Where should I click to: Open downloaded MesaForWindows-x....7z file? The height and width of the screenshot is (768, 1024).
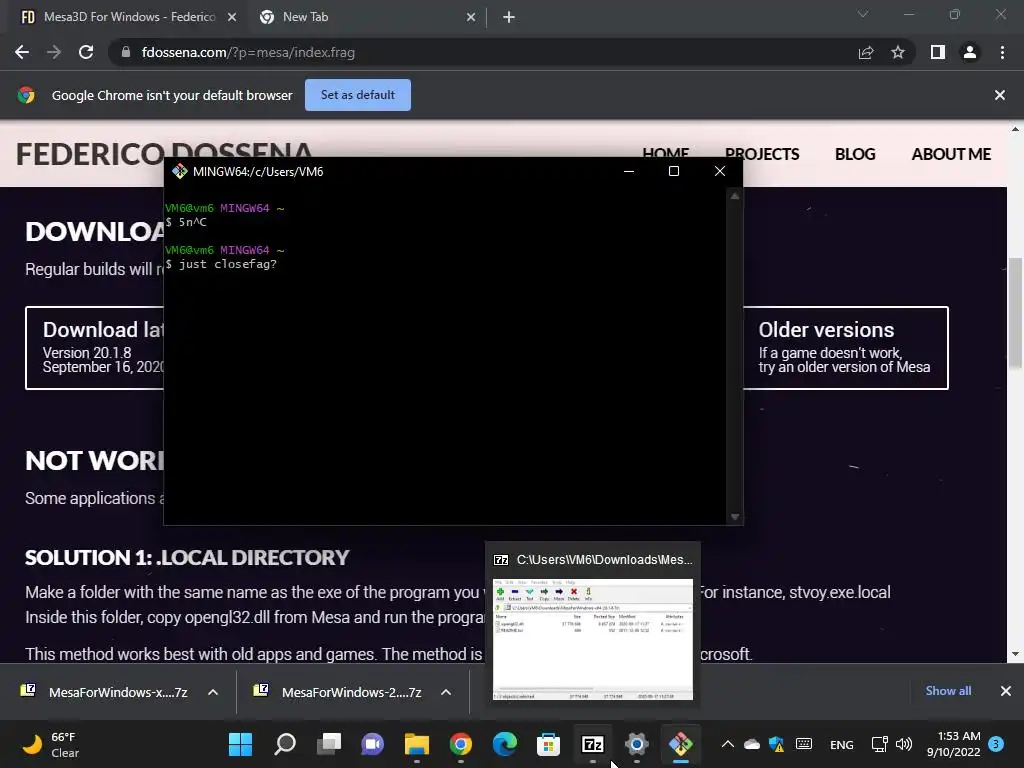105,692
